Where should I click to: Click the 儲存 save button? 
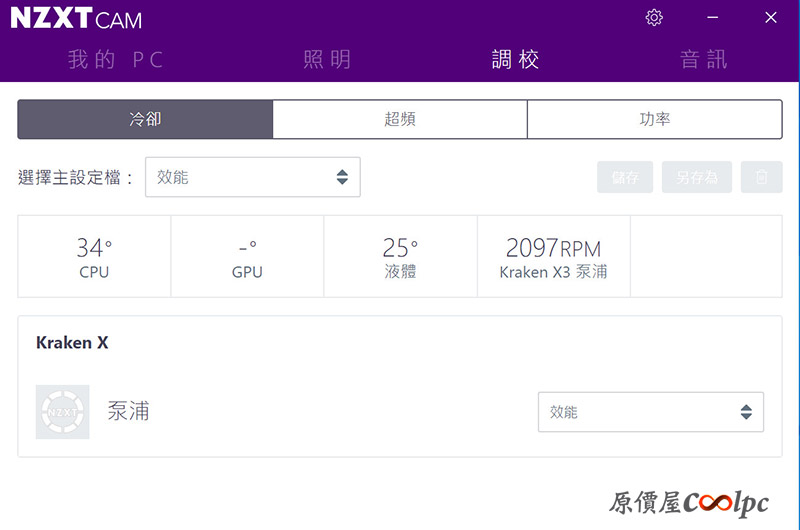625,177
